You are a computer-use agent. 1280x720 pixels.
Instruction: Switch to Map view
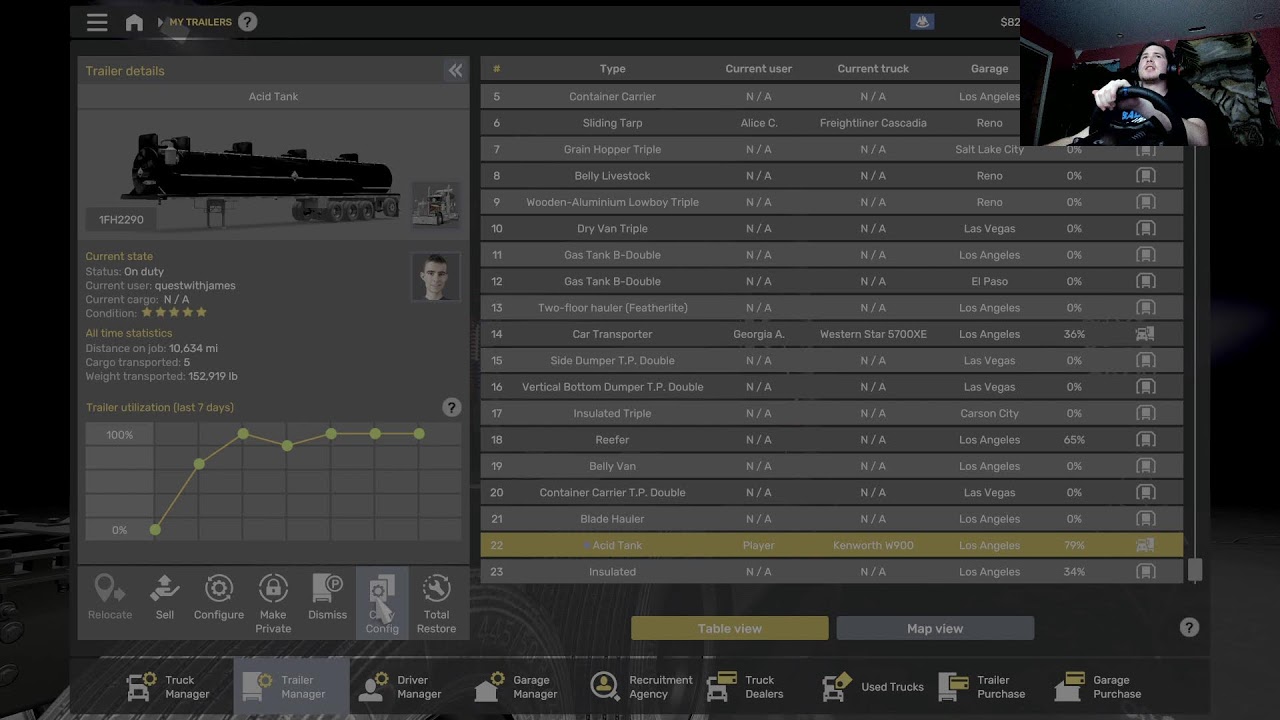coord(935,628)
